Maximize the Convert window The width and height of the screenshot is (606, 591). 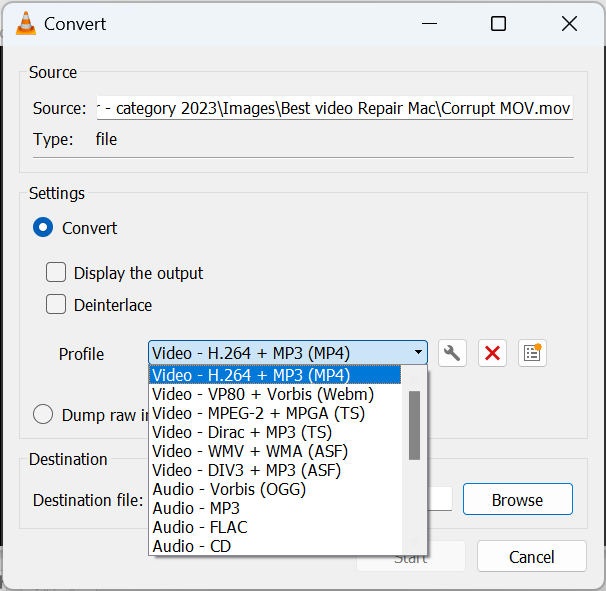click(498, 24)
